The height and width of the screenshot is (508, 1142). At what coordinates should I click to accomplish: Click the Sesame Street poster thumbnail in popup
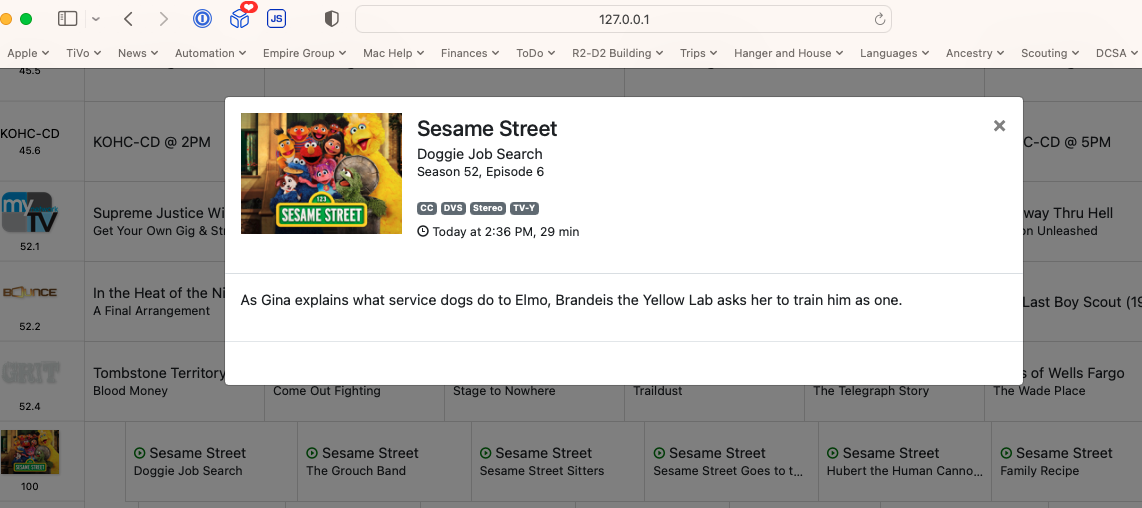tap(321, 173)
